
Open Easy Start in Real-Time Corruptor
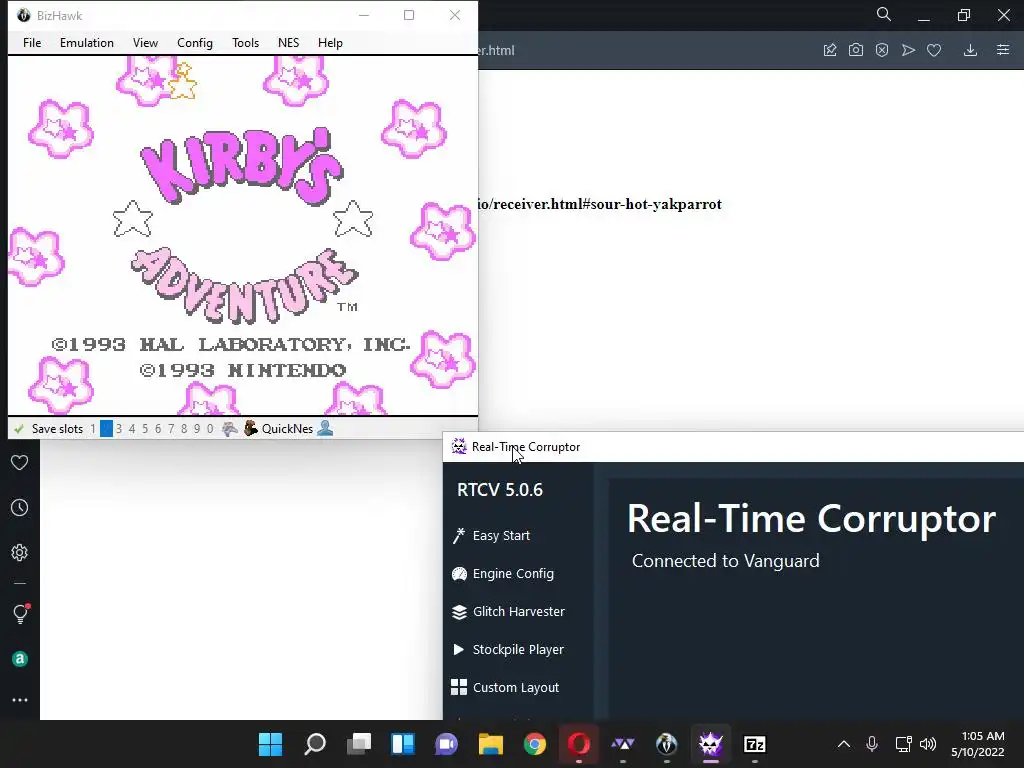501,536
